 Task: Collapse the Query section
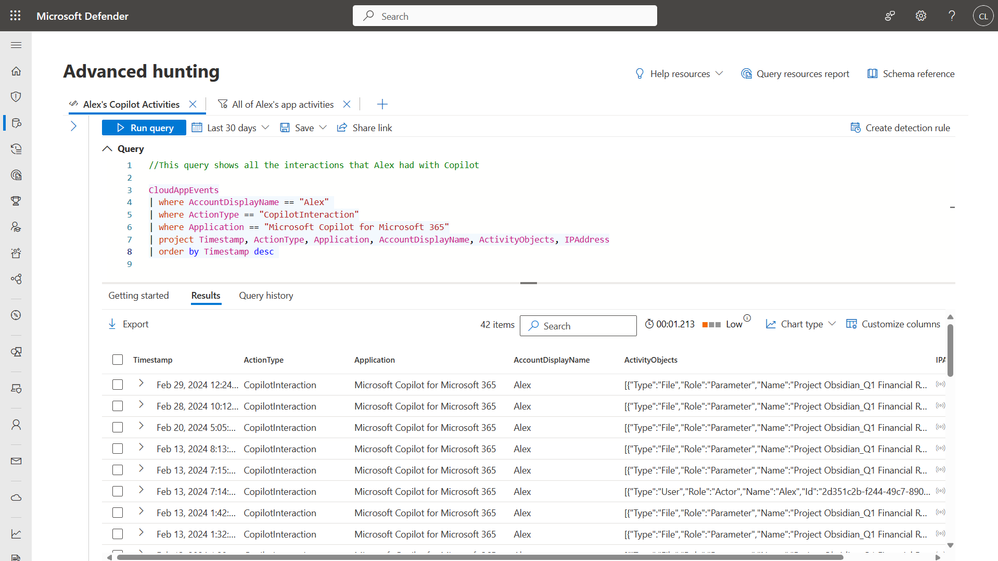coord(108,149)
